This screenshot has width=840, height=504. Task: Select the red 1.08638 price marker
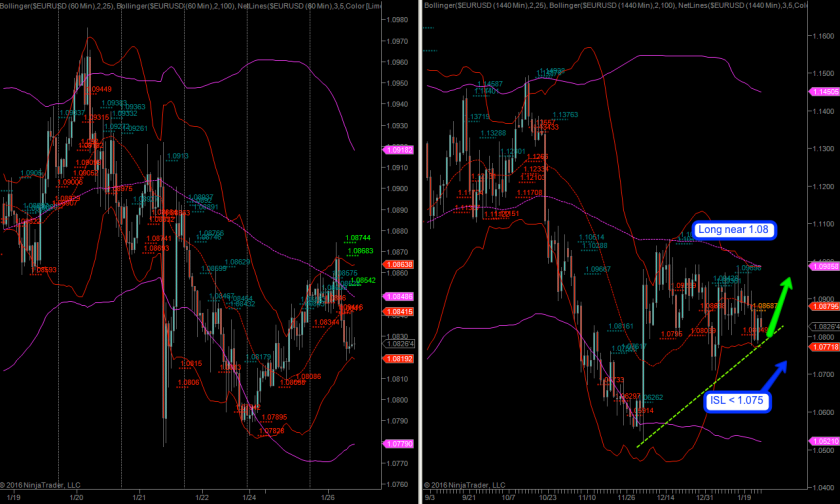(399, 265)
